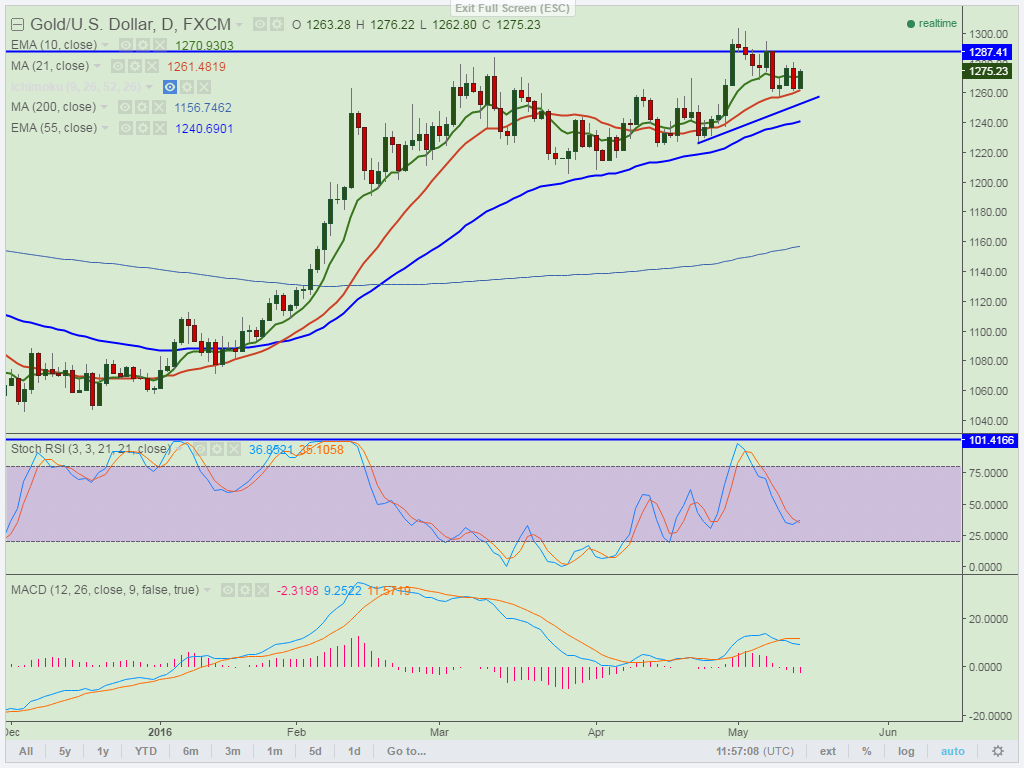Click the Stoch RSI (3, 3, 21, 21, close) title
The image size is (1024, 768).
click(x=91, y=449)
